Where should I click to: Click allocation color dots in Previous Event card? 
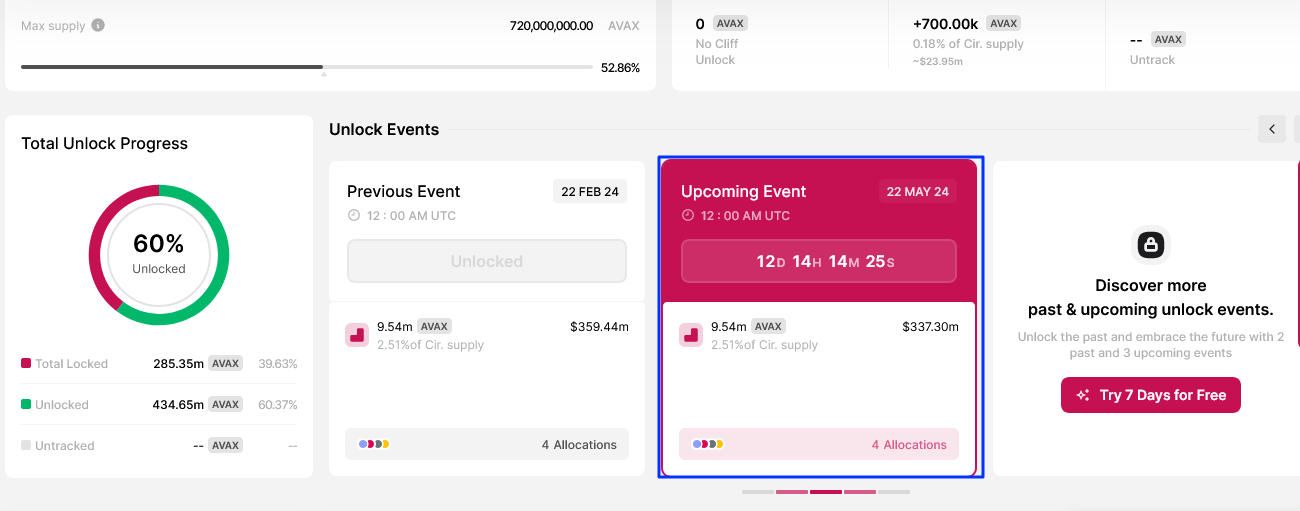pyautogui.click(x=373, y=444)
